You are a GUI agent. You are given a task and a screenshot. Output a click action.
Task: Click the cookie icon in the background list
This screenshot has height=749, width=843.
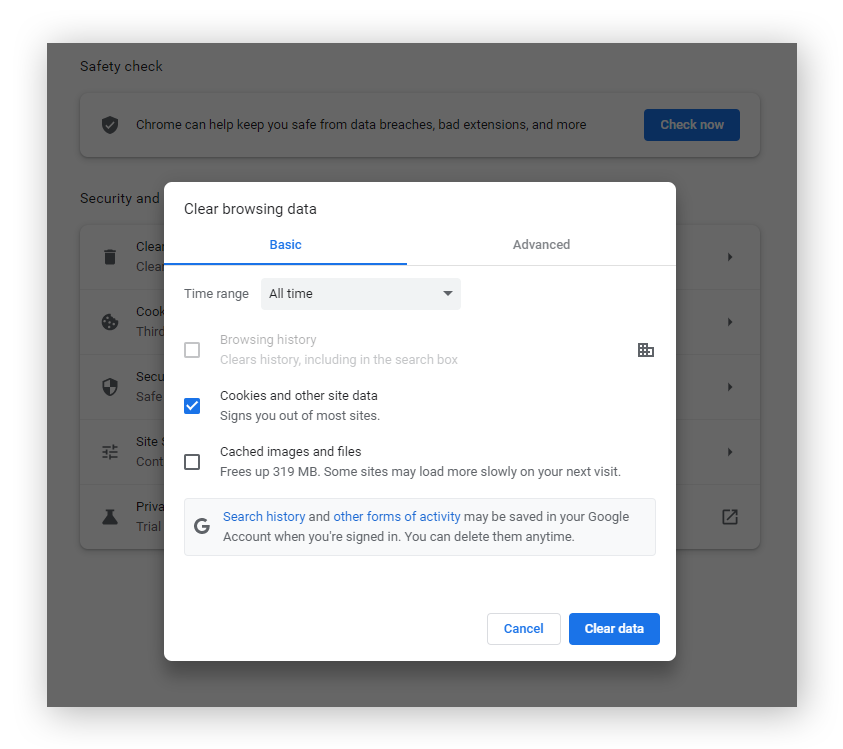click(x=110, y=322)
